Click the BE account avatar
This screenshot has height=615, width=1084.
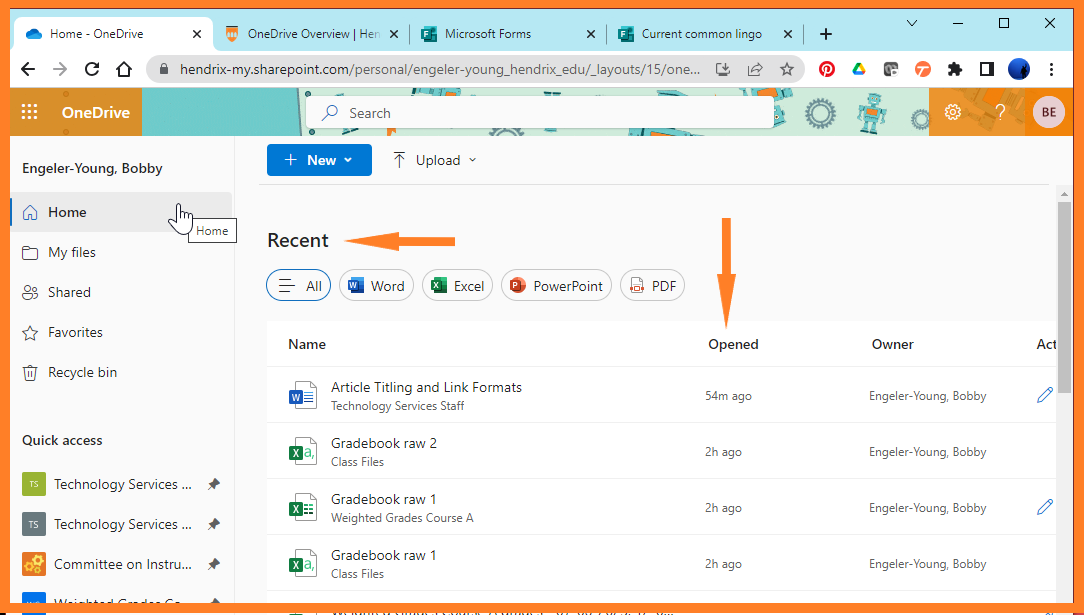pyautogui.click(x=1048, y=112)
